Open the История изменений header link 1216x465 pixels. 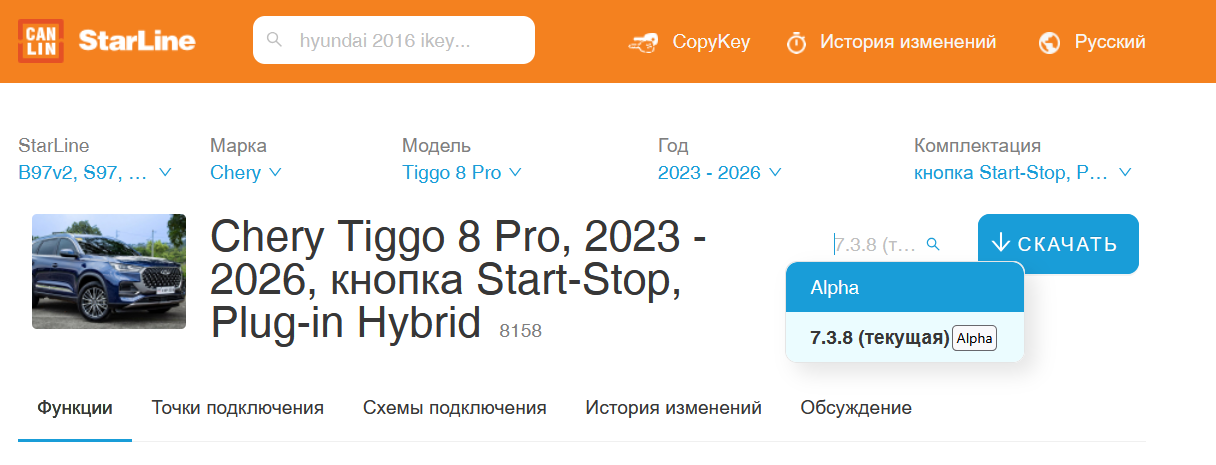[x=907, y=42]
